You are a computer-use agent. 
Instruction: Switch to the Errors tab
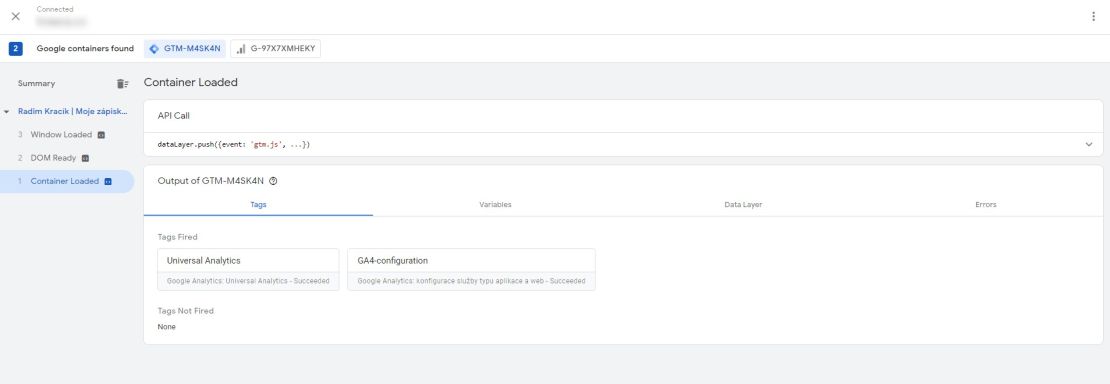(x=985, y=204)
